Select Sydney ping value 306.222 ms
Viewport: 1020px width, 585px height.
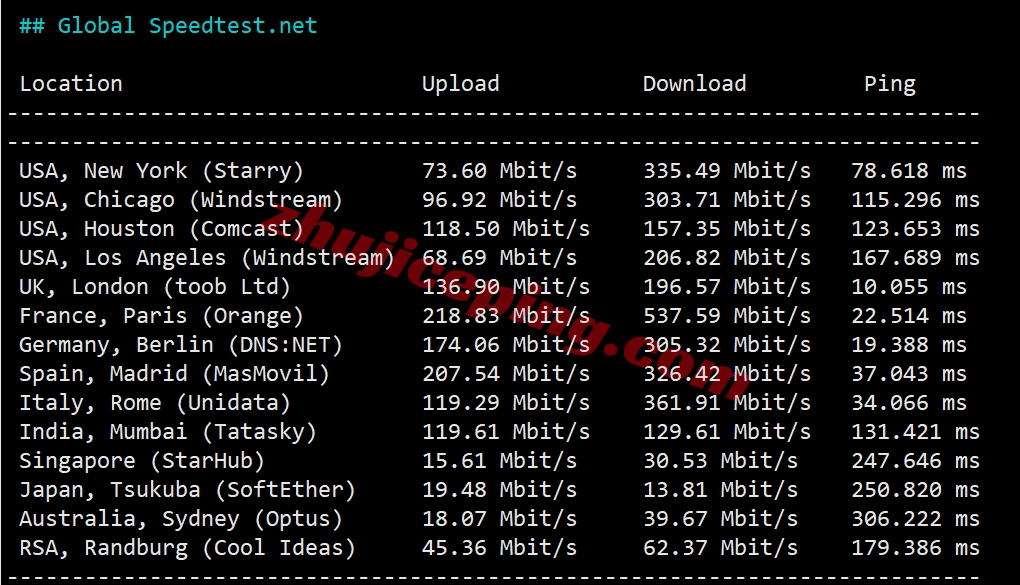tap(915, 519)
